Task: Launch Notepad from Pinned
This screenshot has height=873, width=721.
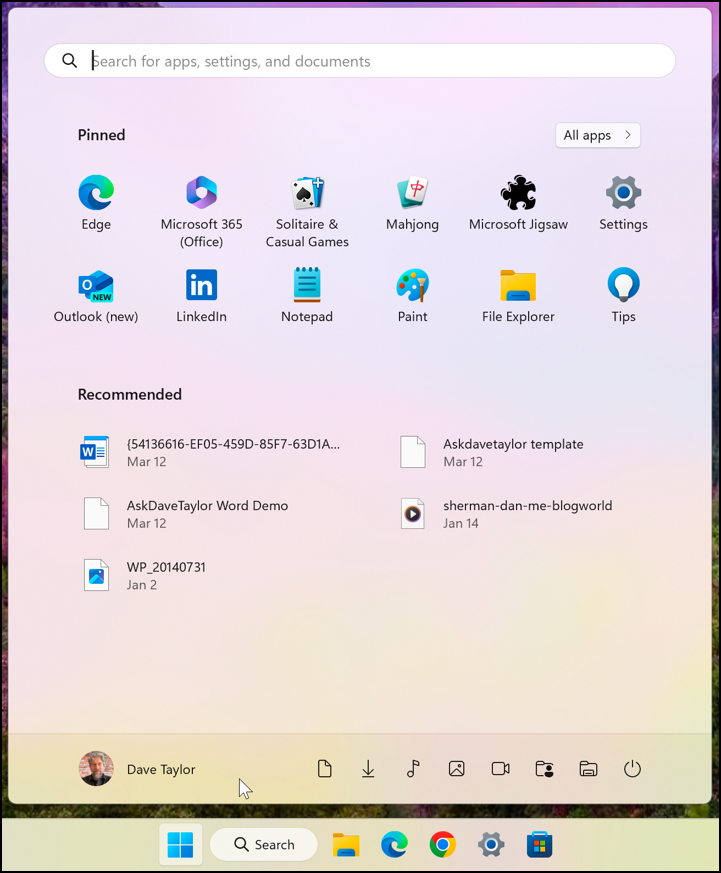Action: pyautogui.click(x=307, y=296)
